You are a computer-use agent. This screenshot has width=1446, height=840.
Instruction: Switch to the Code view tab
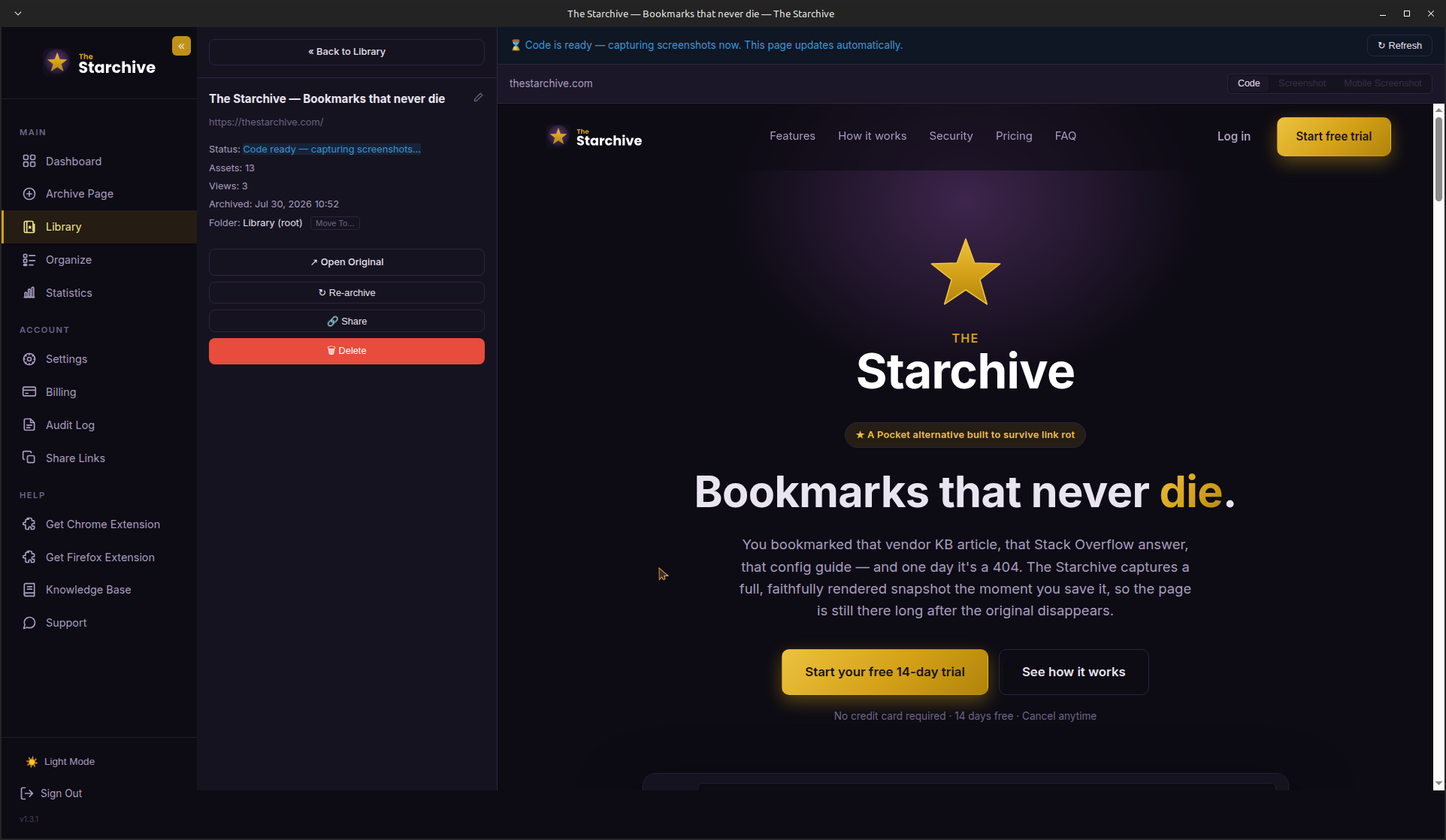tap(1248, 83)
